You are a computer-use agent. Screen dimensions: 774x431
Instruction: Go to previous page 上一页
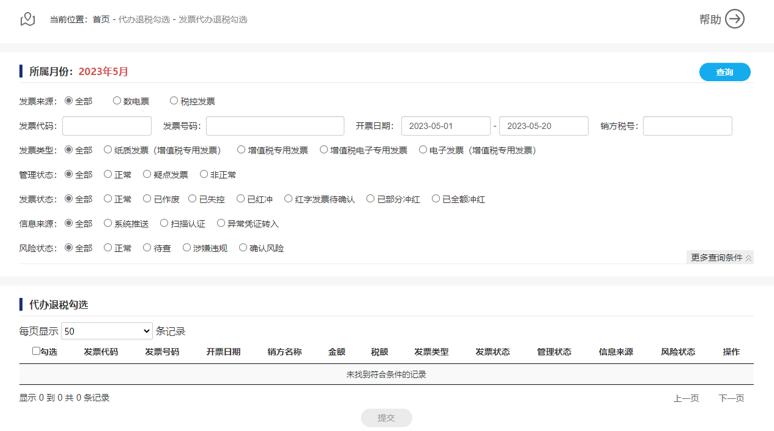[x=686, y=398]
